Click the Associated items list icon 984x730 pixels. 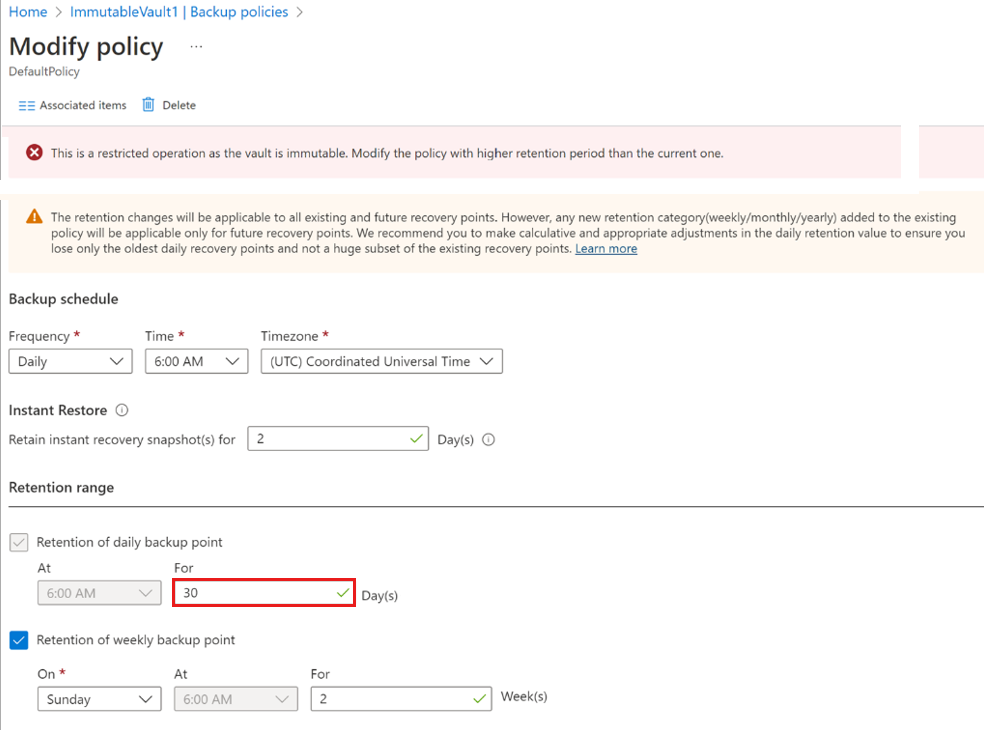tap(27, 105)
